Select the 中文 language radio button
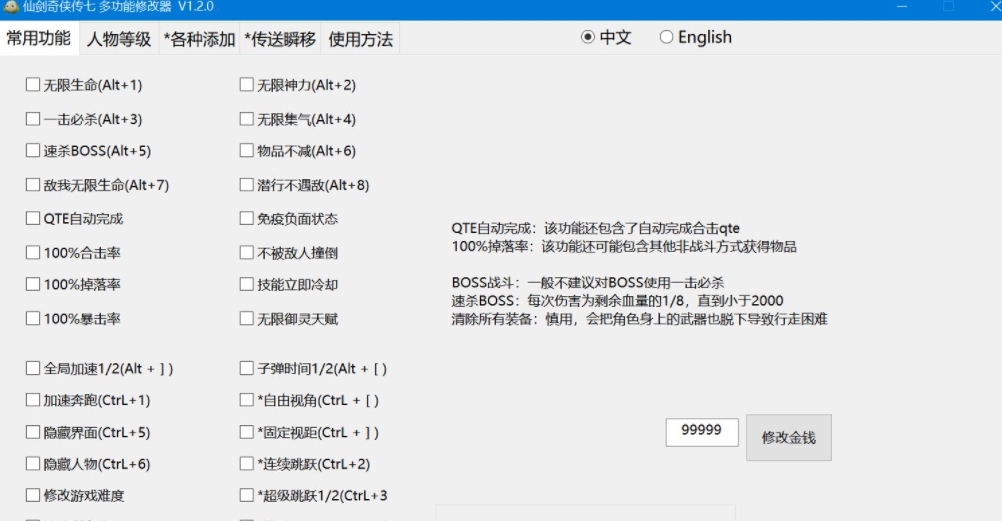The image size is (1002, 521). point(587,37)
